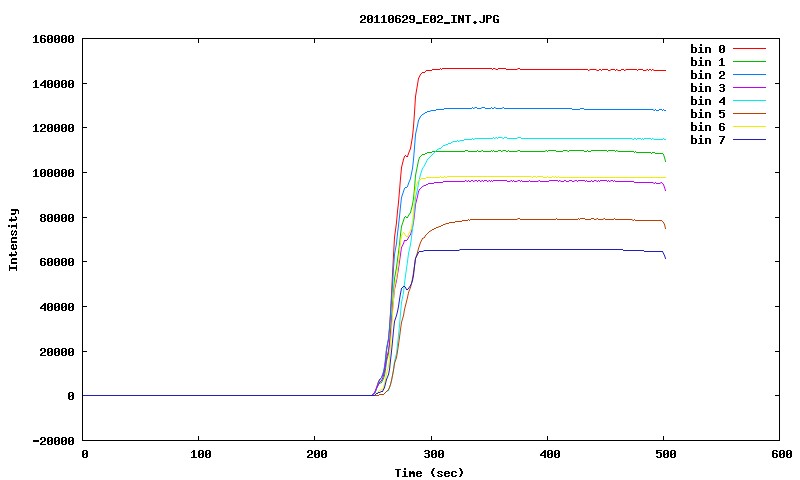This screenshot has height=480, width=800.
Task: Click the -20000 y-axis tick label
Action: point(53,441)
